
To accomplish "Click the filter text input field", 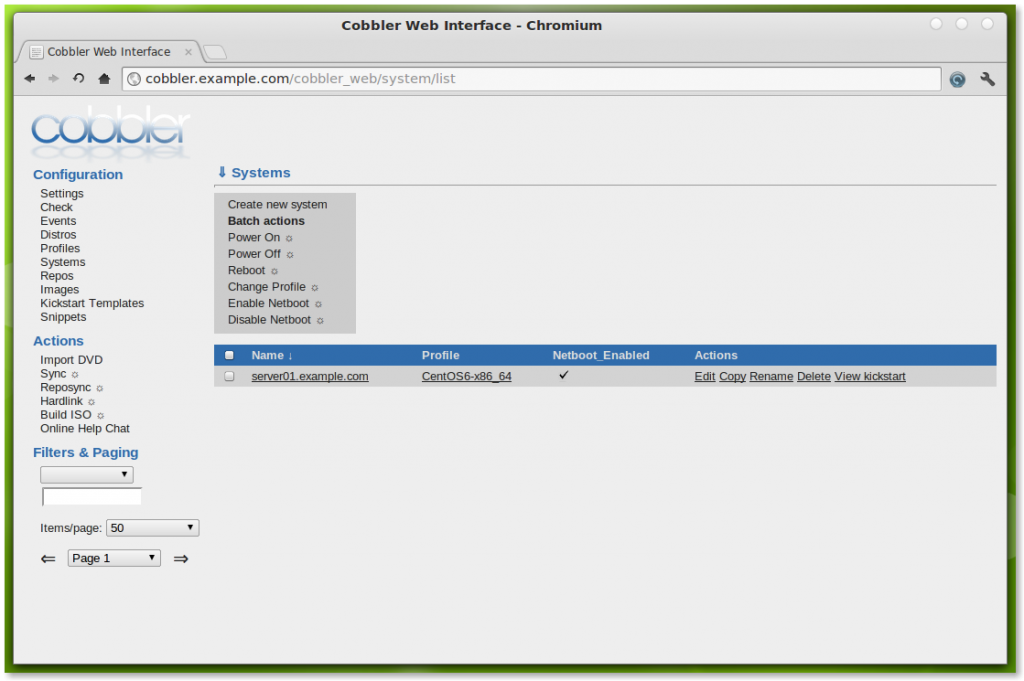I will 92,497.
